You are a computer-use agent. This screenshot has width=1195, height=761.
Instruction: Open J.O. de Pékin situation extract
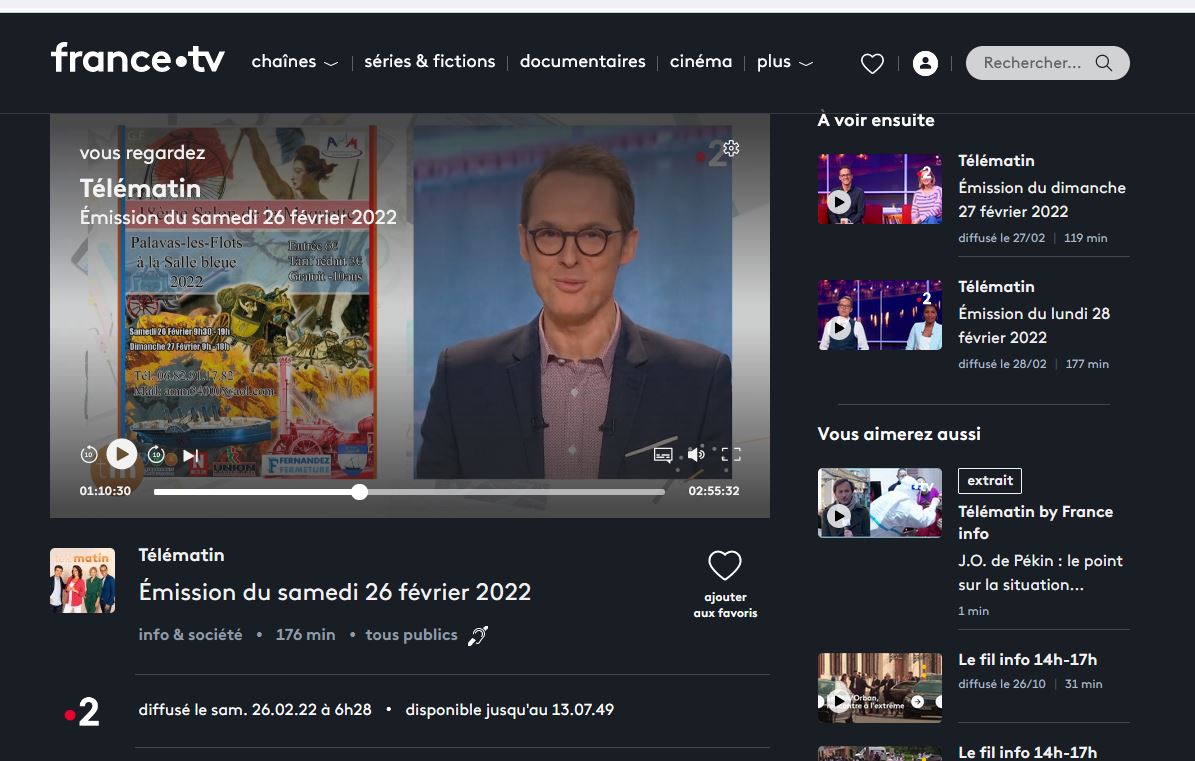click(x=1040, y=573)
